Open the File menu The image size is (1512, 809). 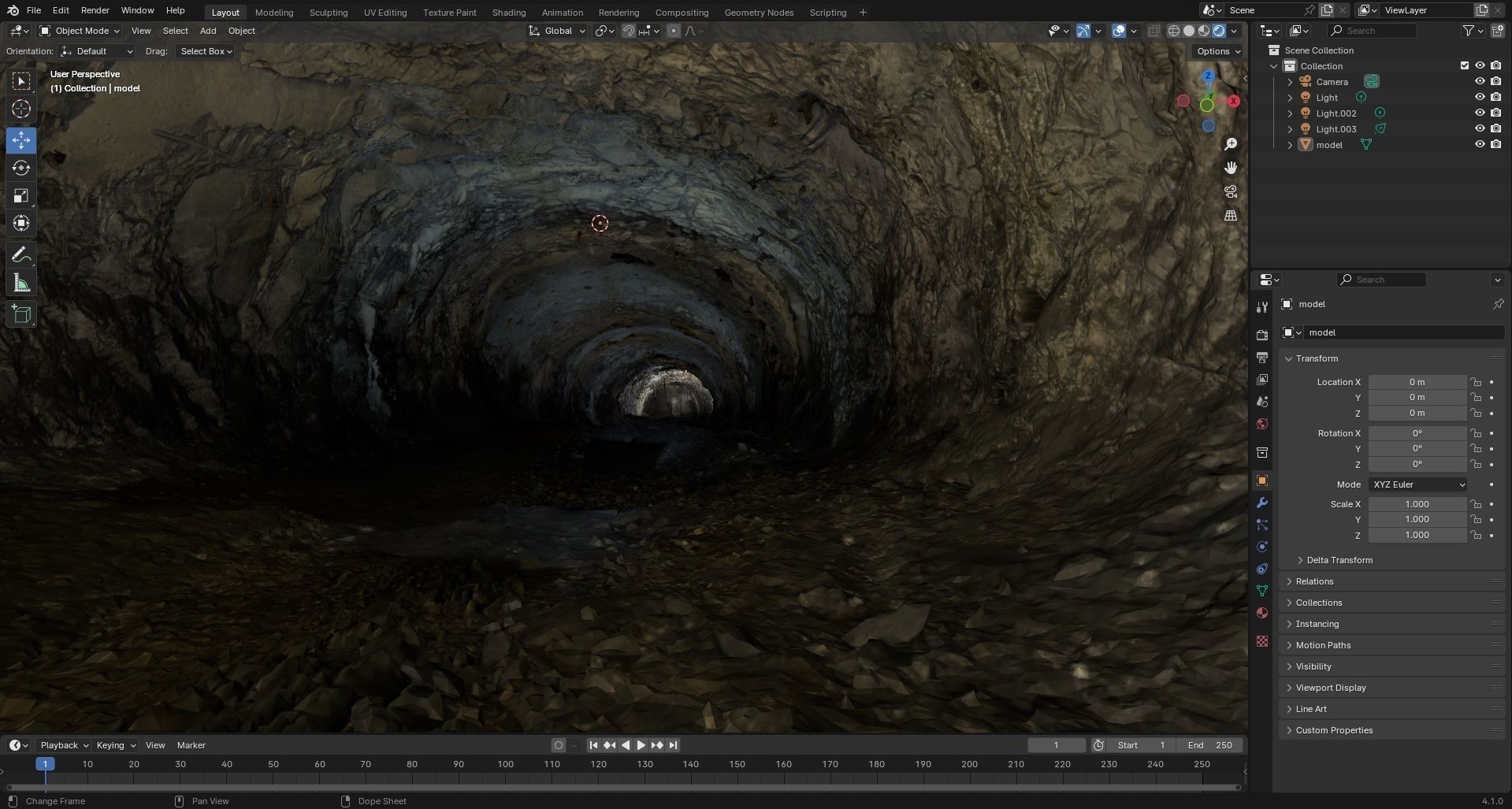coord(34,10)
